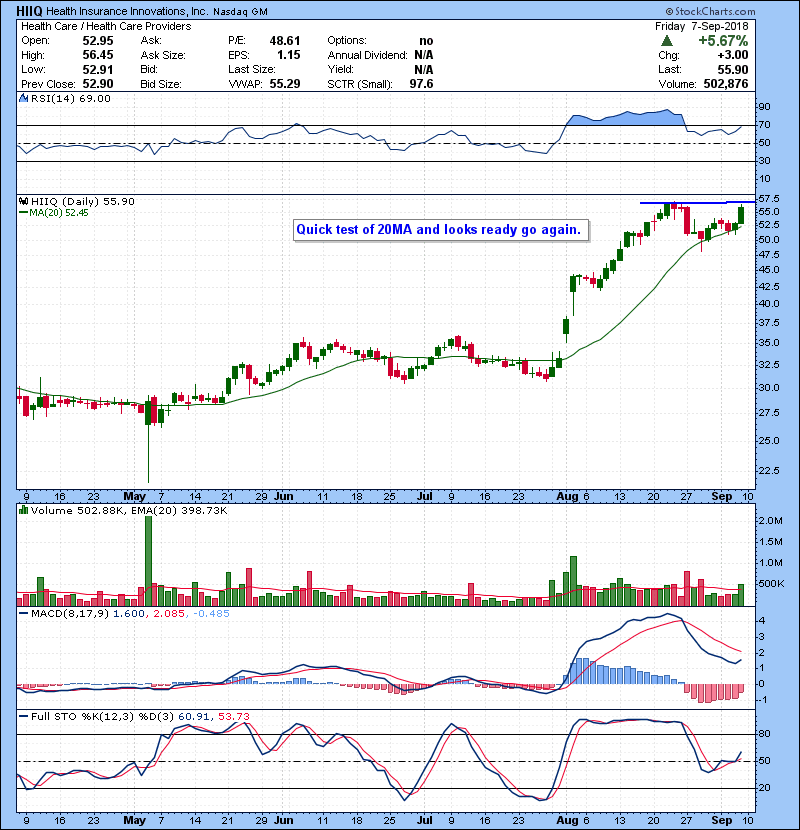Click the Volume value 502,876 in the header
Screen dimensions: 800x830
click(726, 84)
